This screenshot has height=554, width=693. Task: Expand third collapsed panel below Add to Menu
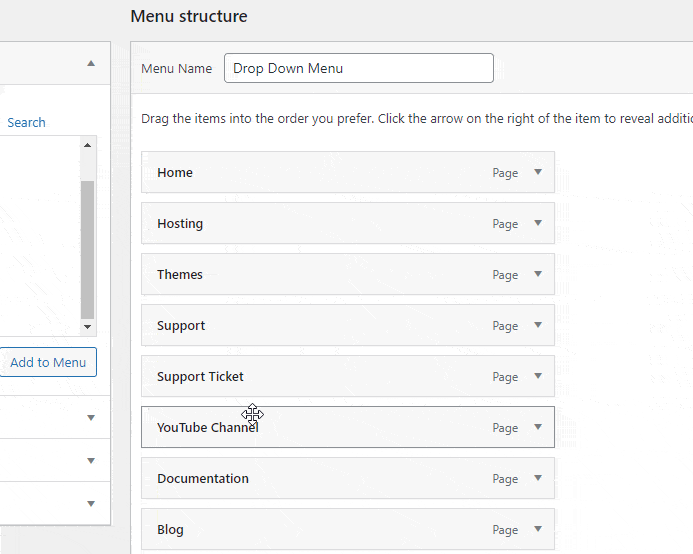point(91,503)
